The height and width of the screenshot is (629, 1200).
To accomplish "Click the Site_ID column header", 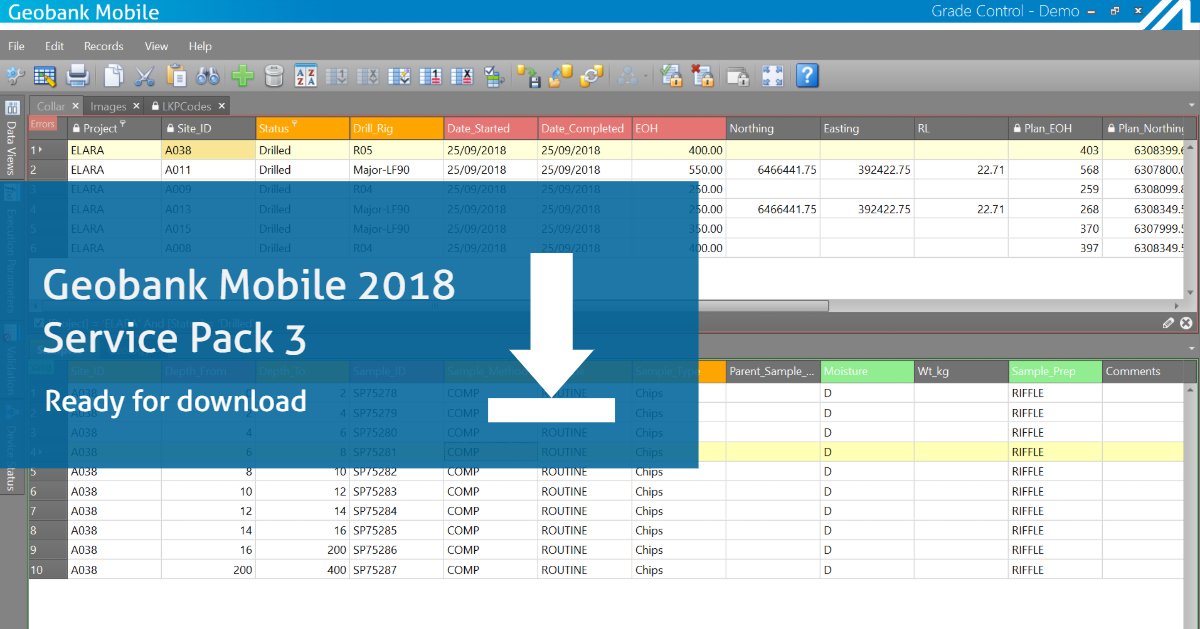I will point(208,128).
